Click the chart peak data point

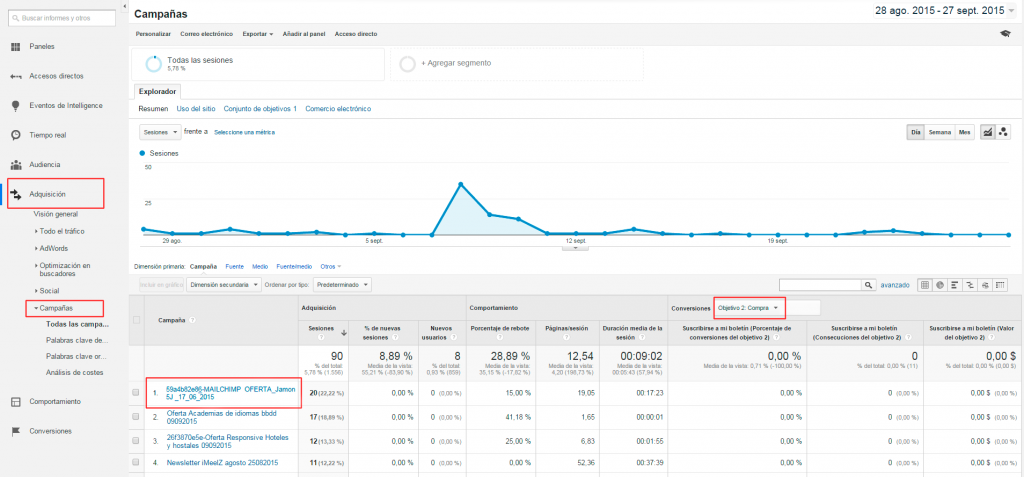coord(460,184)
